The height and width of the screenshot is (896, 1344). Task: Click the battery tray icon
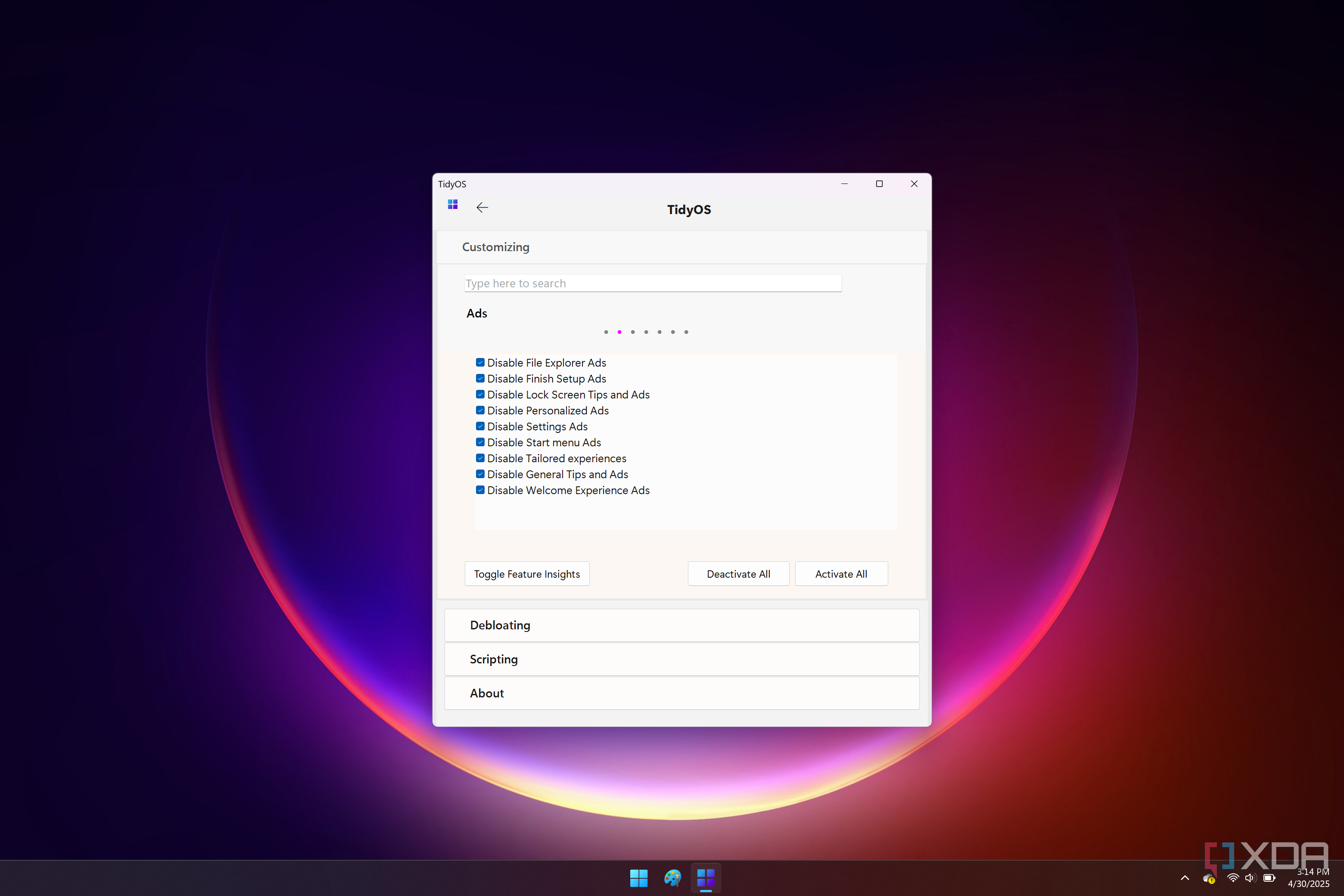1269,878
